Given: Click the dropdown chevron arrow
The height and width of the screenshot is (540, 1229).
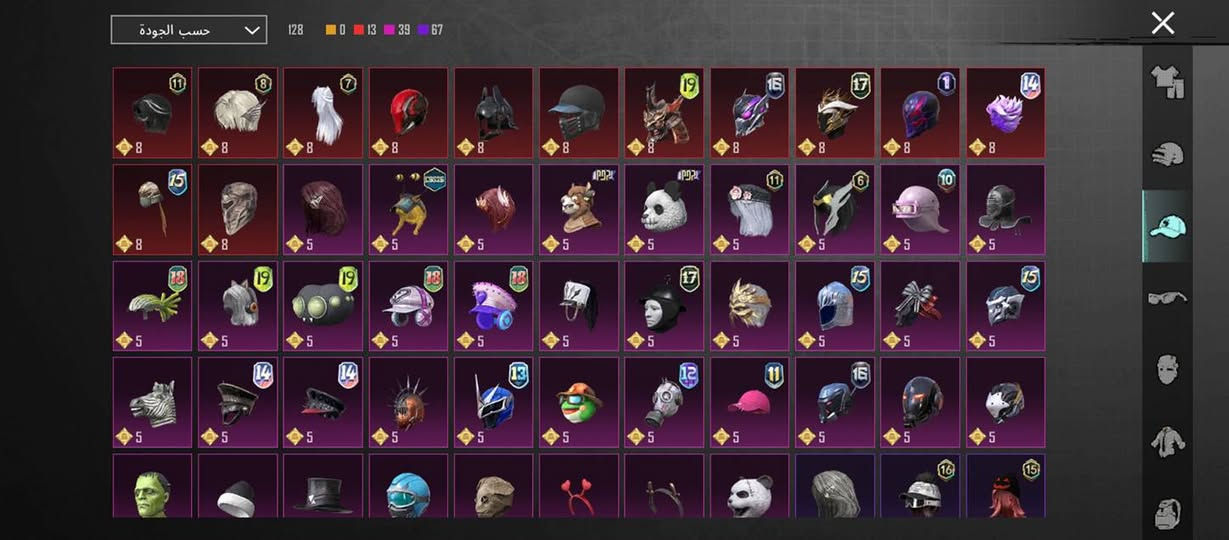Looking at the screenshot, I should (x=252, y=30).
